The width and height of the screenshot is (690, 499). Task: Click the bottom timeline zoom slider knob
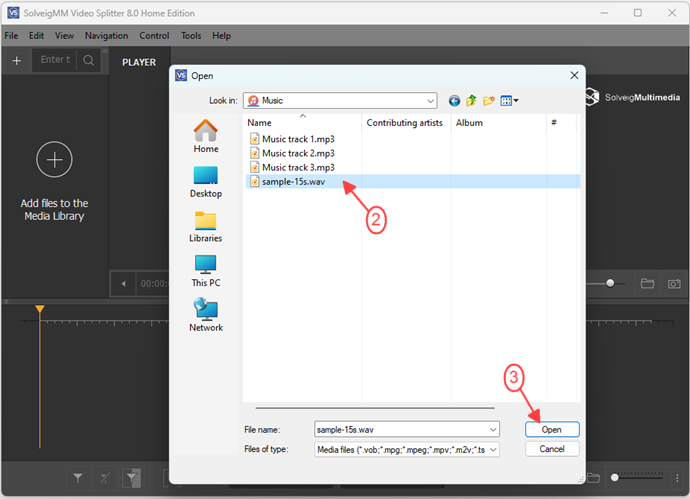(615, 477)
